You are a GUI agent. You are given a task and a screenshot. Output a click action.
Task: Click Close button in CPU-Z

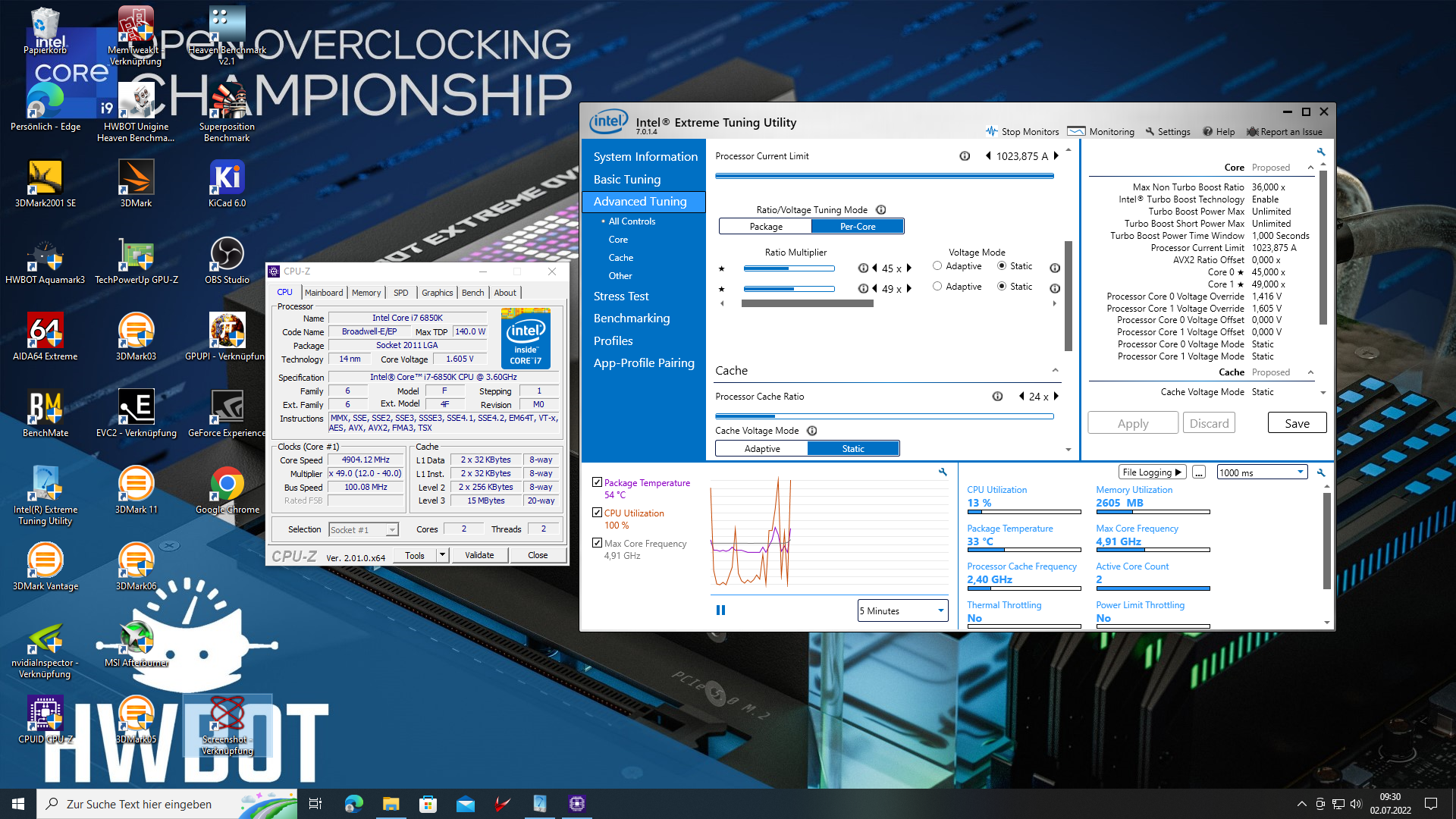point(538,555)
